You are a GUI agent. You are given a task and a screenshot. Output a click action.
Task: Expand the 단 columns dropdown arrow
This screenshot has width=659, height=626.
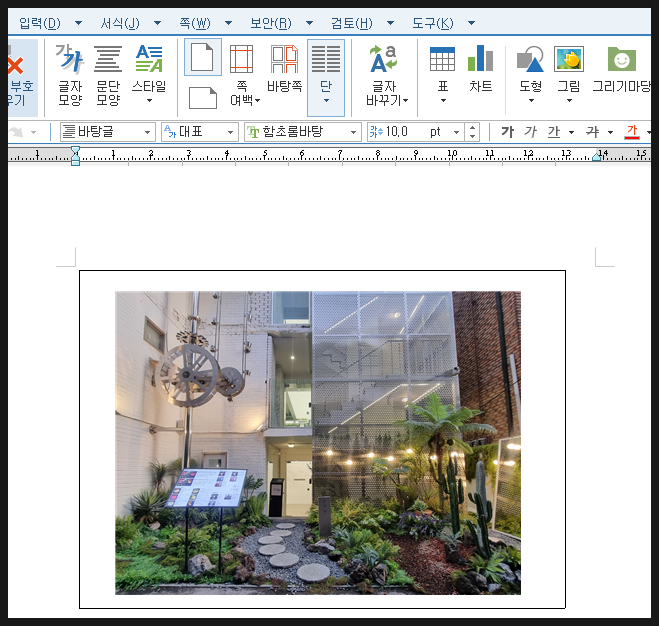tap(326, 101)
